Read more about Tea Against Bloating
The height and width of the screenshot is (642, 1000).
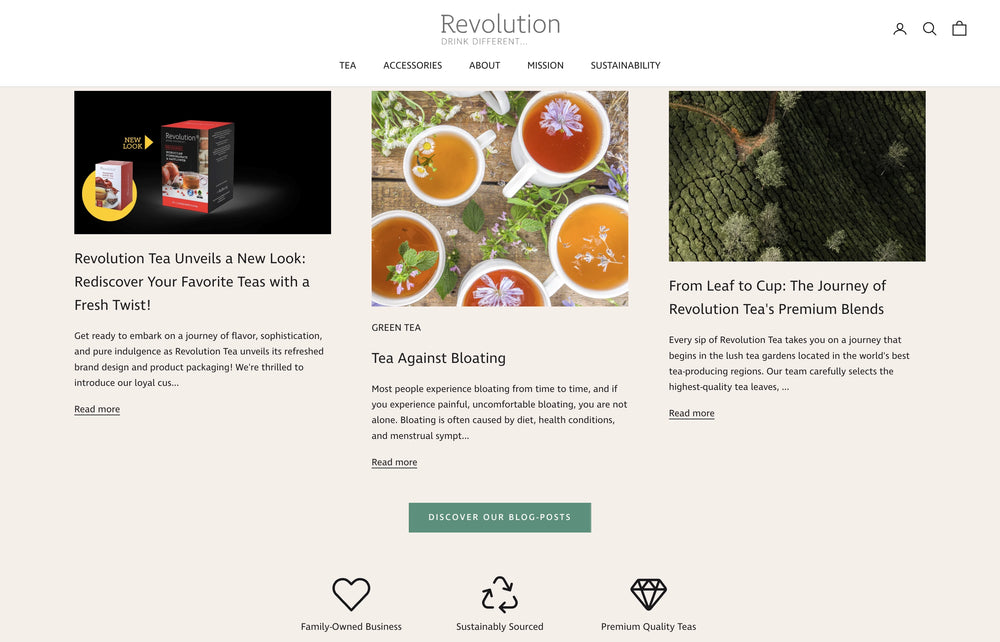[394, 462]
